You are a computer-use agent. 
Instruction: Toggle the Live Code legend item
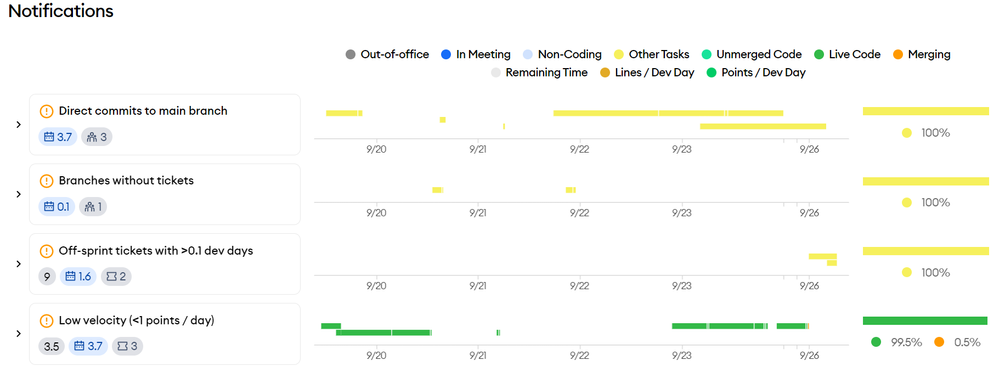click(847, 54)
